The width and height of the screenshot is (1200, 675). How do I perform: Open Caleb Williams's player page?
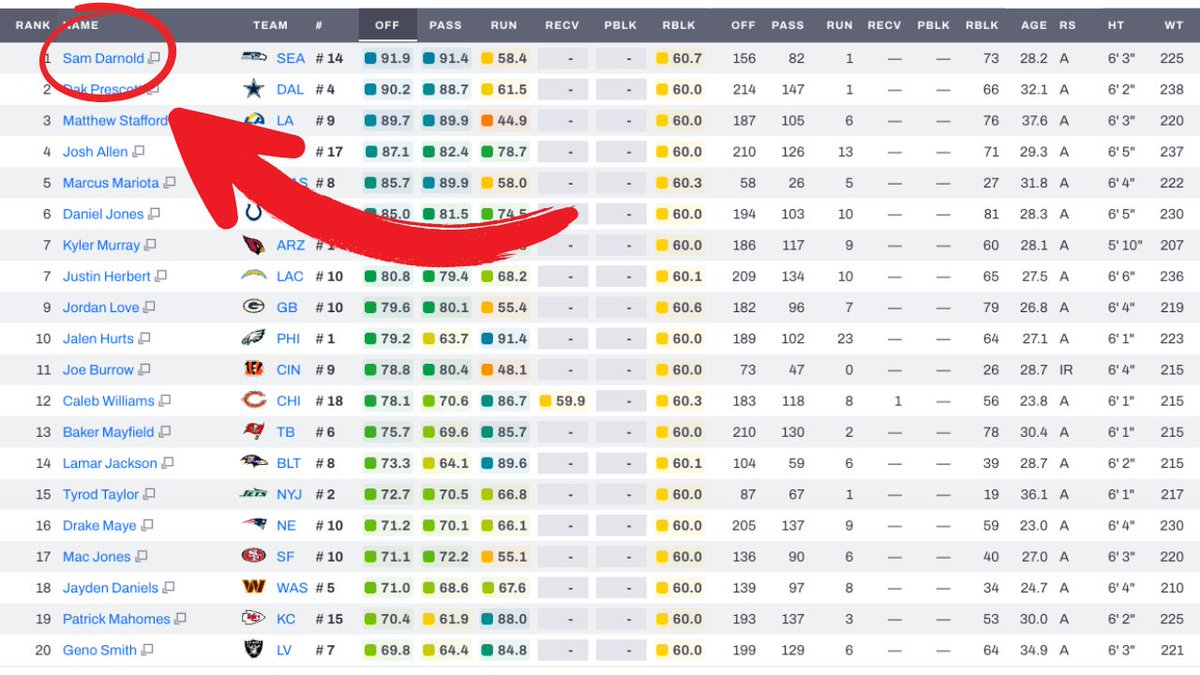(109, 401)
